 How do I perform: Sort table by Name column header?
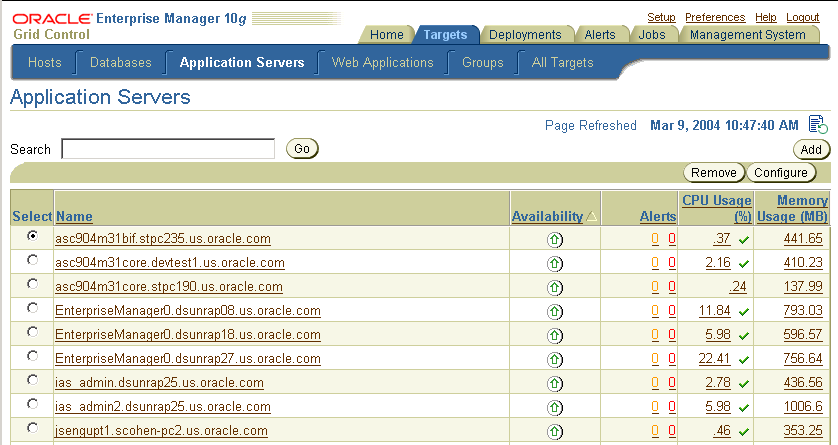(x=74, y=216)
